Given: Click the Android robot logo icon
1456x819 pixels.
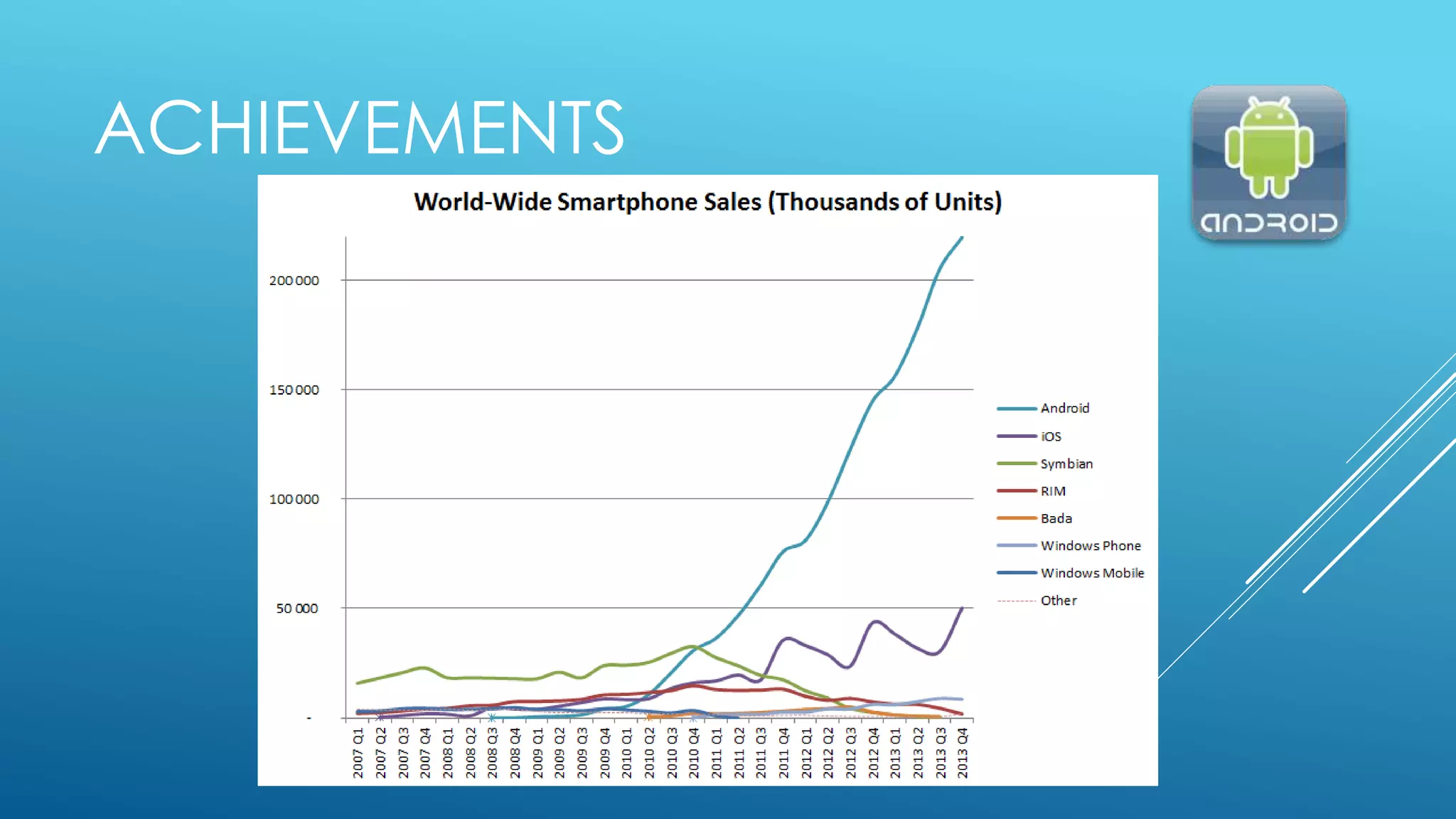Looking at the screenshot, I should [x=1268, y=148].
